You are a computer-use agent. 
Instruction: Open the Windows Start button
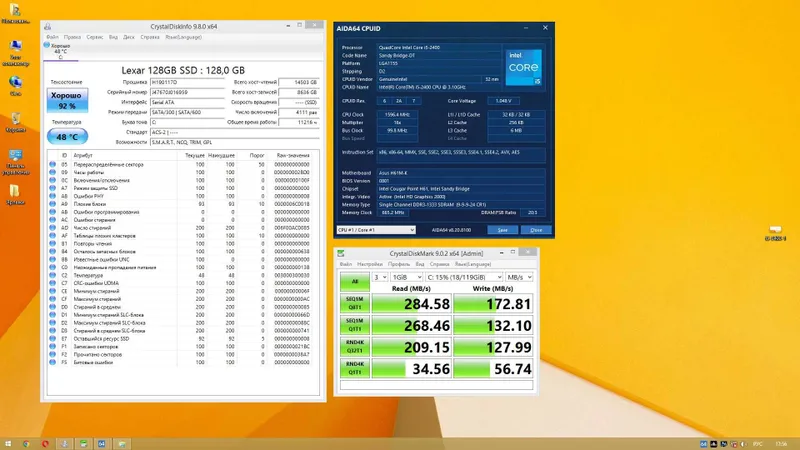[8, 444]
